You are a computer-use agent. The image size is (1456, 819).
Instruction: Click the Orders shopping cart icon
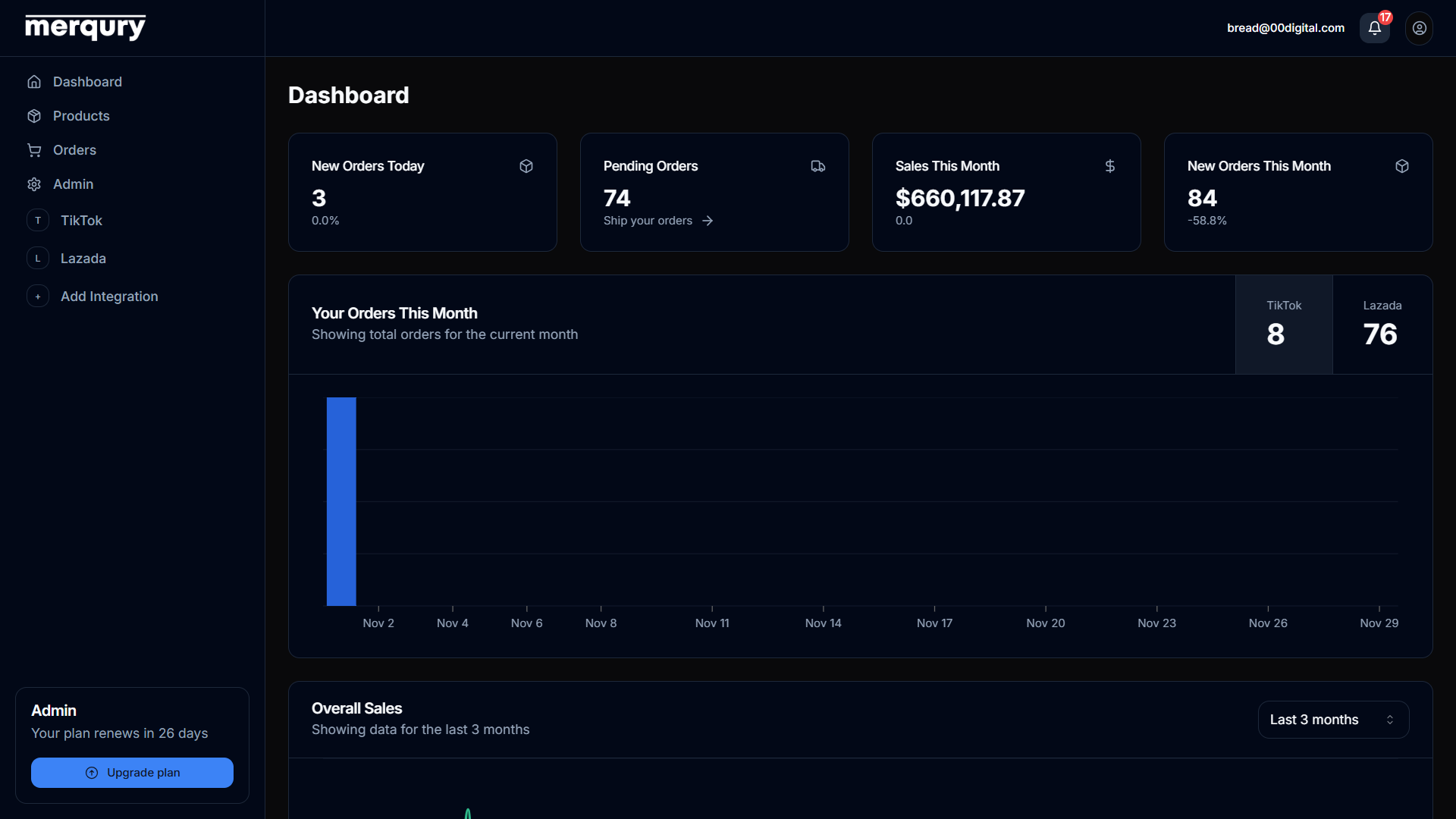tap(34, 150)
